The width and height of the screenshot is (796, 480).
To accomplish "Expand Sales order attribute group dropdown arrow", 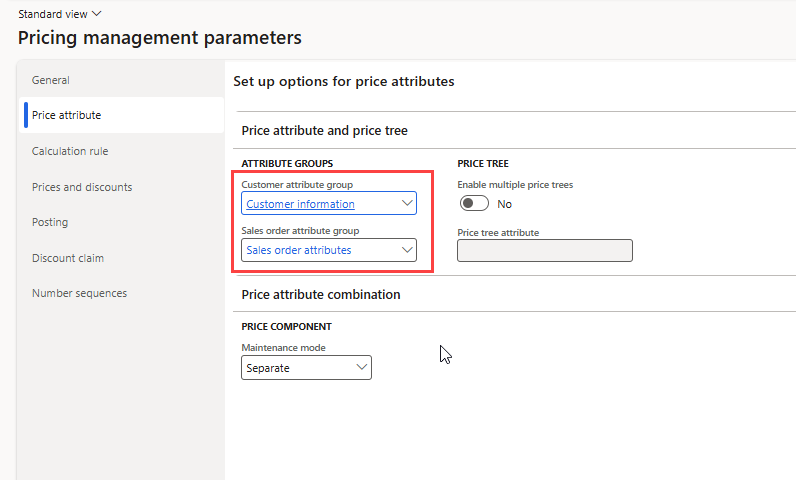I will 406,250.
